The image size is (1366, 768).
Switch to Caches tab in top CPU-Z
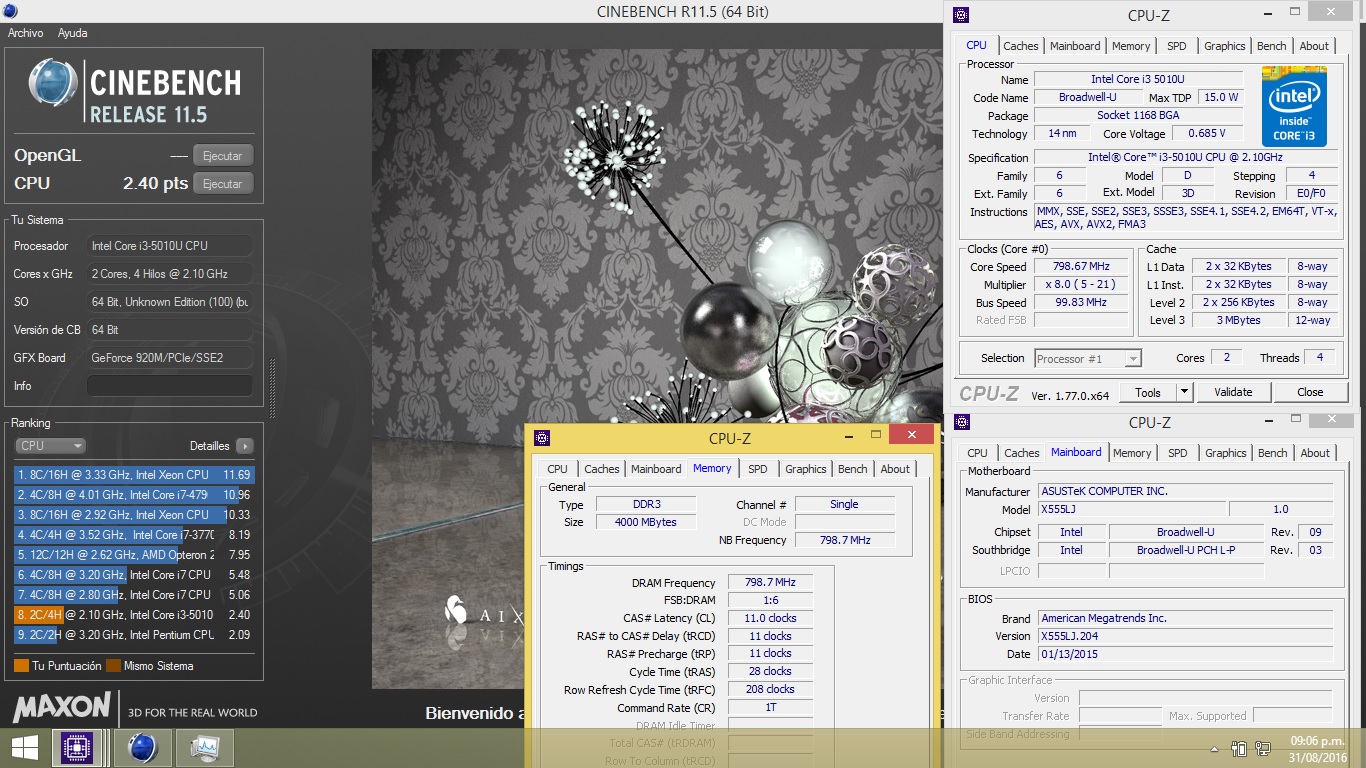coord(1021,46)
